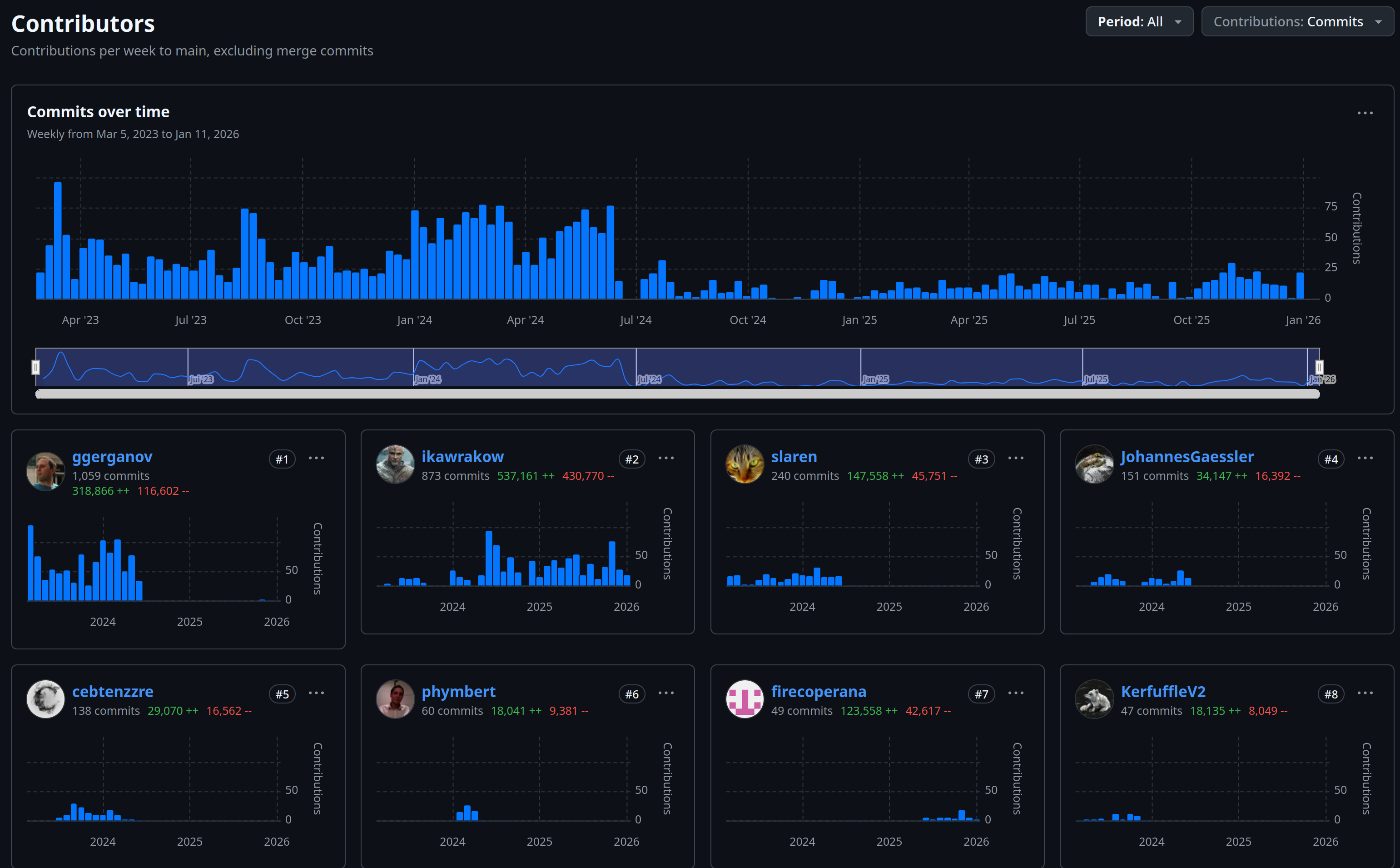1400x868 pixels.
Task: Open the KerfuffleV2 card ellipsis menu
Action: (x=1365, y=693)
